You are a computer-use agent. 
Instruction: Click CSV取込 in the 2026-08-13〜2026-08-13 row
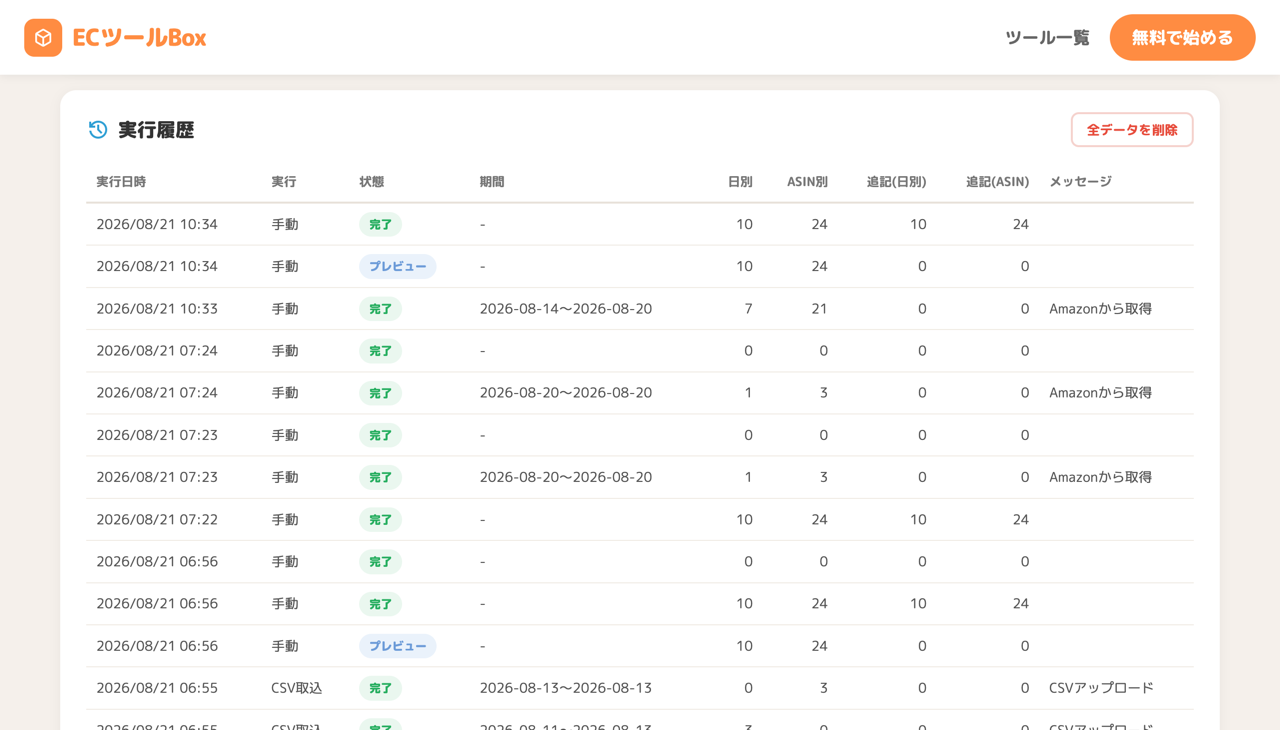pos(296,688)
